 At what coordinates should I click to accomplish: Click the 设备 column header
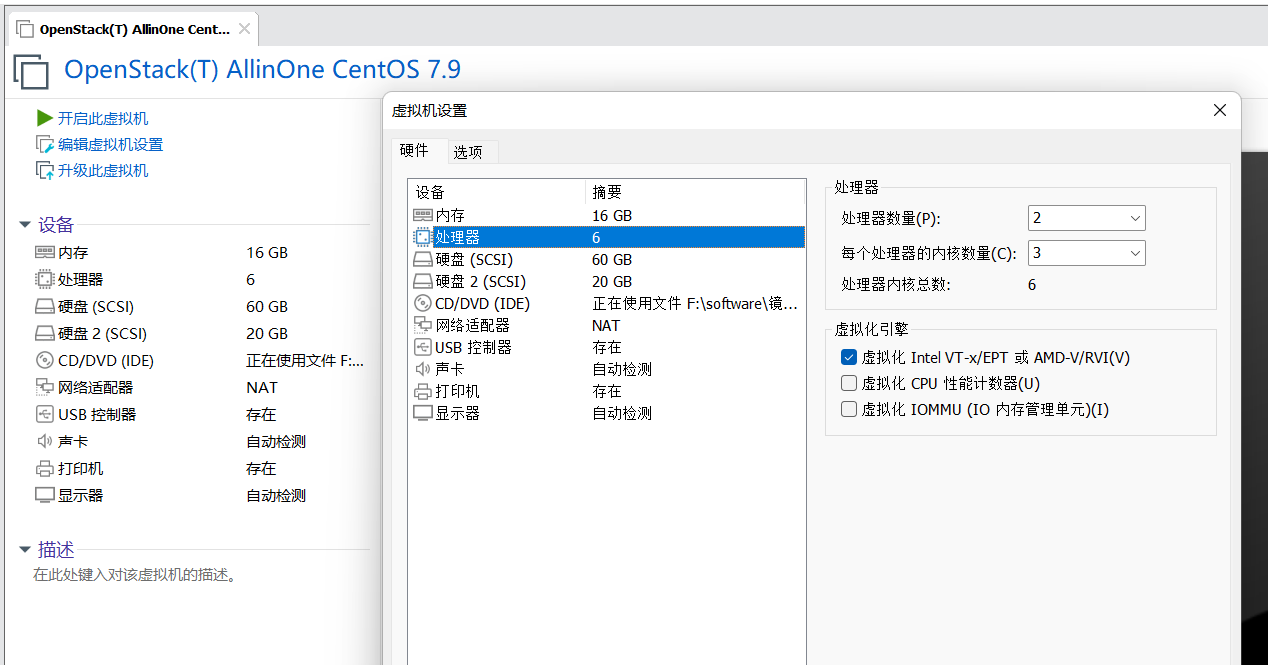[x=496, y=192]
